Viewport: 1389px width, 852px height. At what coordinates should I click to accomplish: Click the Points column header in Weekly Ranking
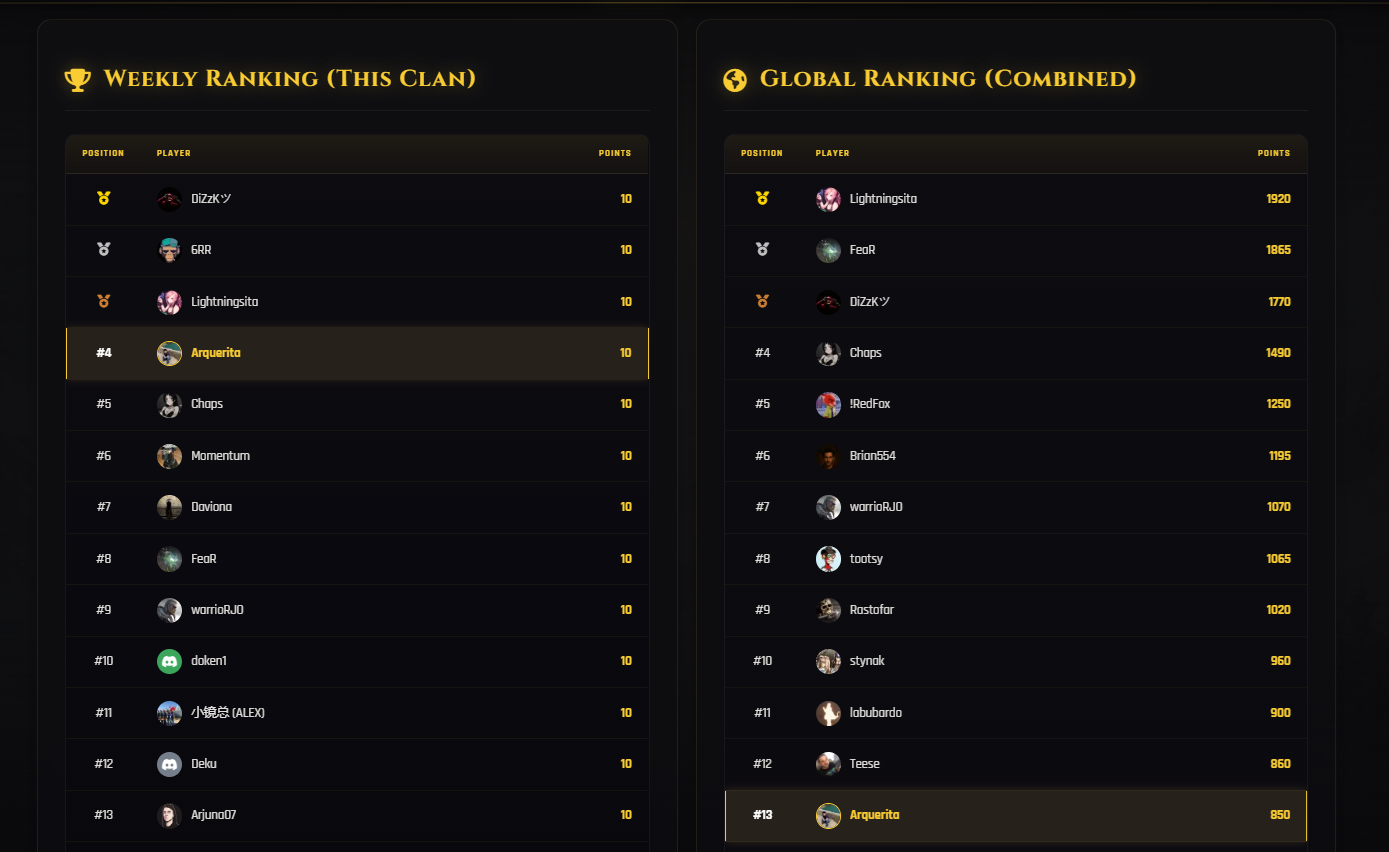tap(614, 153)
